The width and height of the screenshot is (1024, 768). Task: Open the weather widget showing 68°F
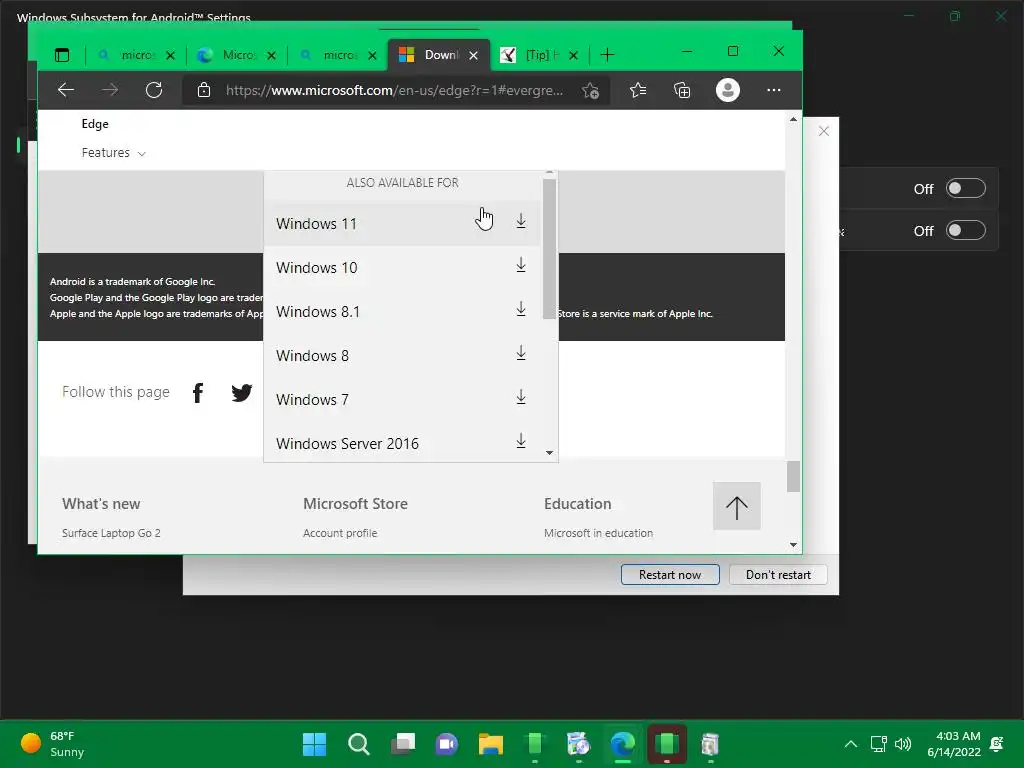point(52,744)
